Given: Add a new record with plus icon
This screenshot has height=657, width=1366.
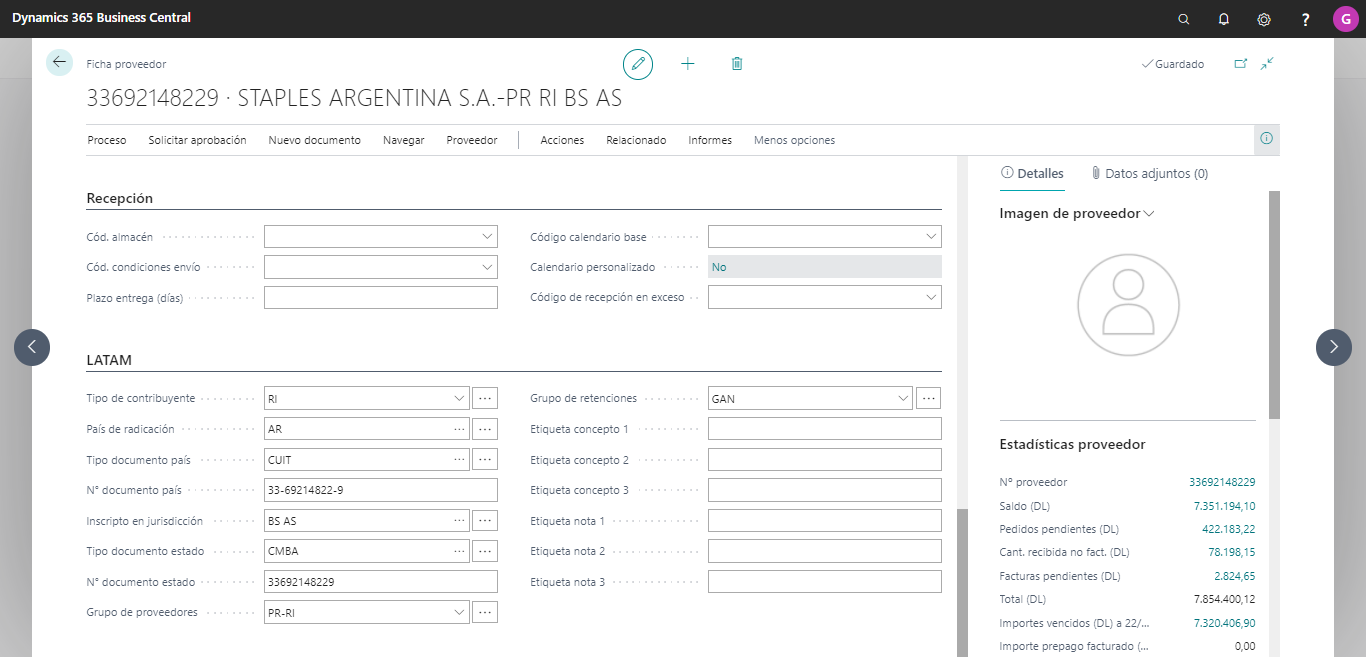Looking at the screenshot, I should 688,64.
